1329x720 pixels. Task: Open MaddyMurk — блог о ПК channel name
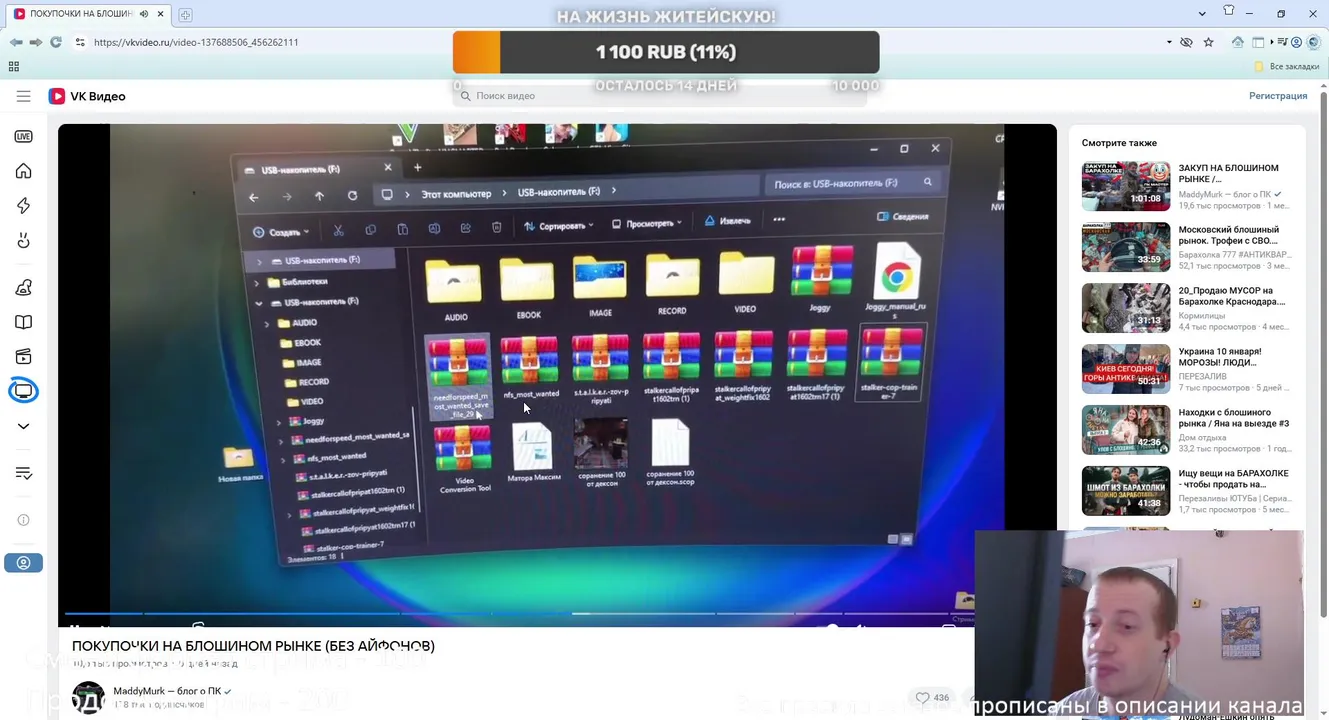coord(167,691)
